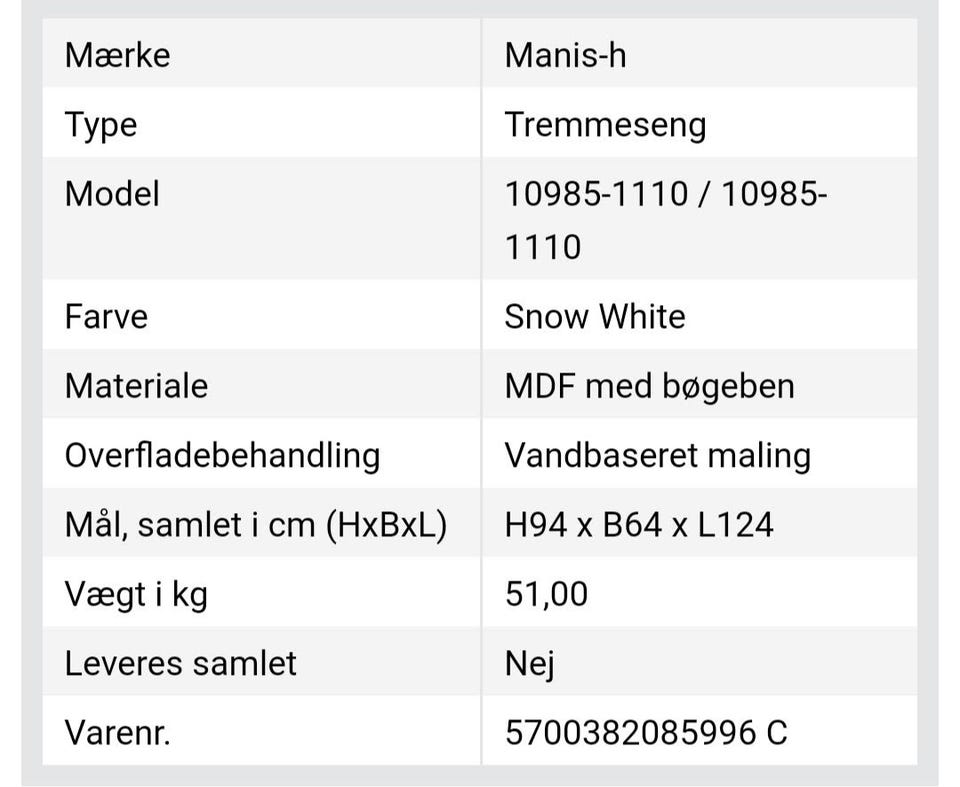960x787 pixels.
Task: Select the H94 x B64 x L124 dimensions
Action: click(x=639, y=525)
